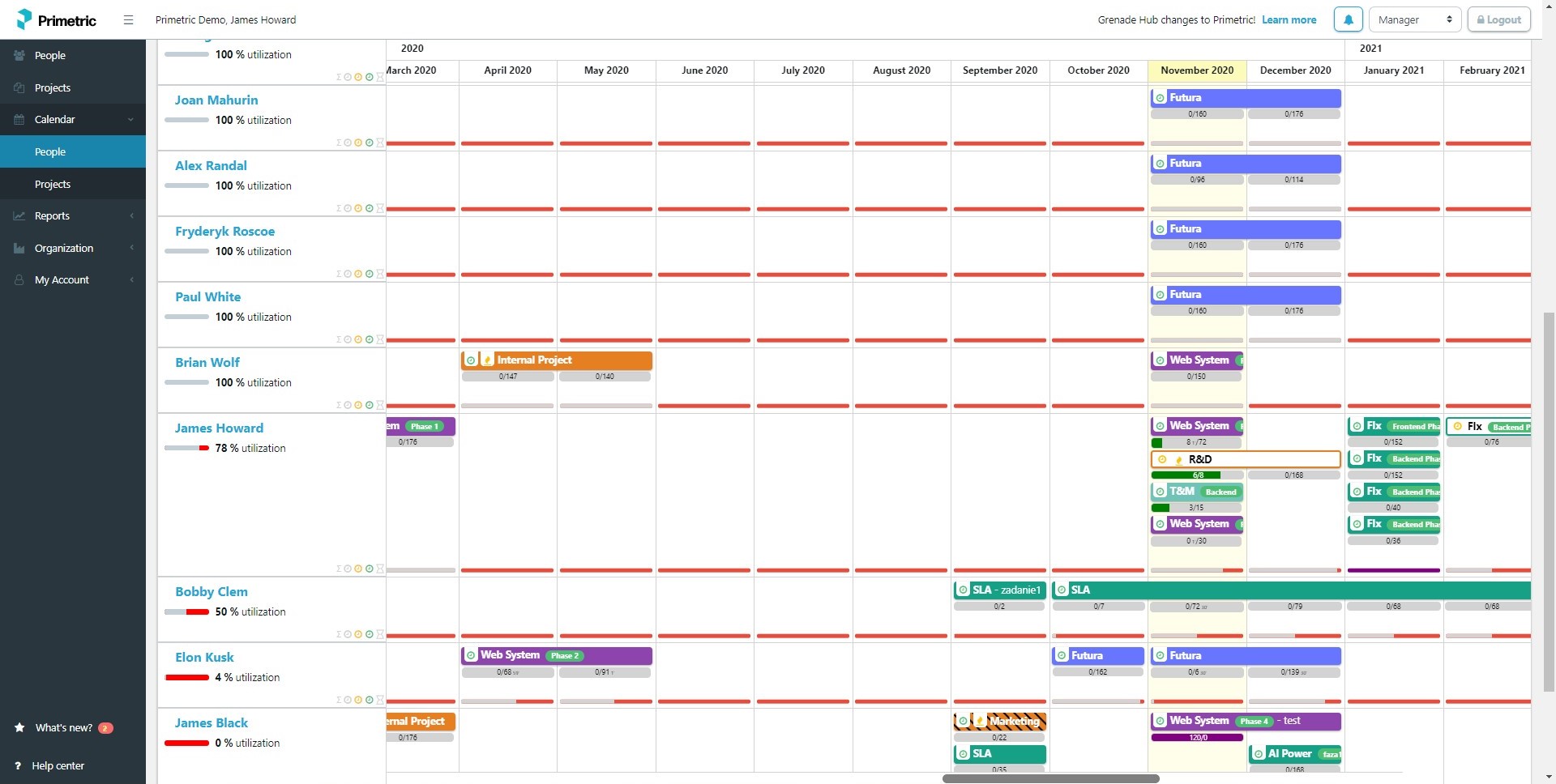Click the hourglass icon in Alex Randal's row
1556x784 pixels.
pos(380,209)
